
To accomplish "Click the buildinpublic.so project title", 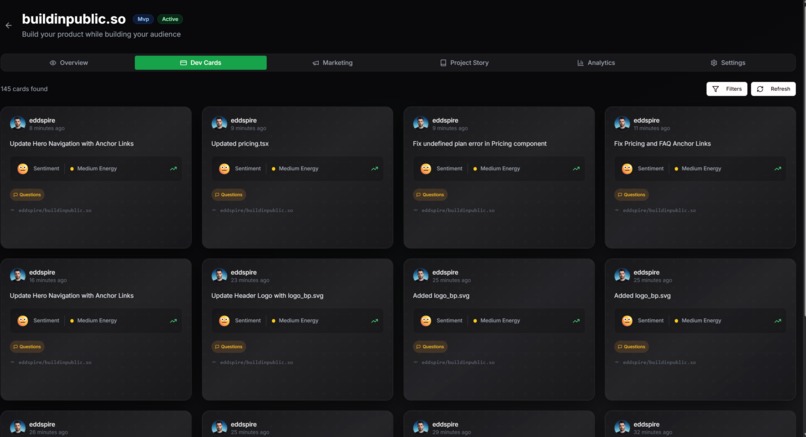I will (74, 19).
